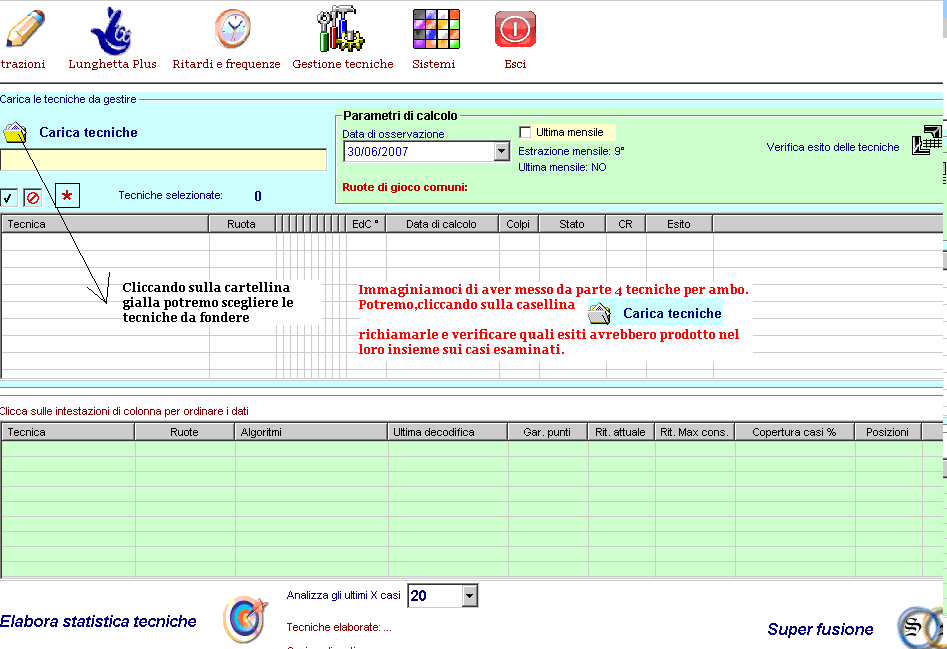The height and width of the screenshot is (649, 947).
Task: Click Verifica esito delle tecniche link
Action: coord(833,147)
